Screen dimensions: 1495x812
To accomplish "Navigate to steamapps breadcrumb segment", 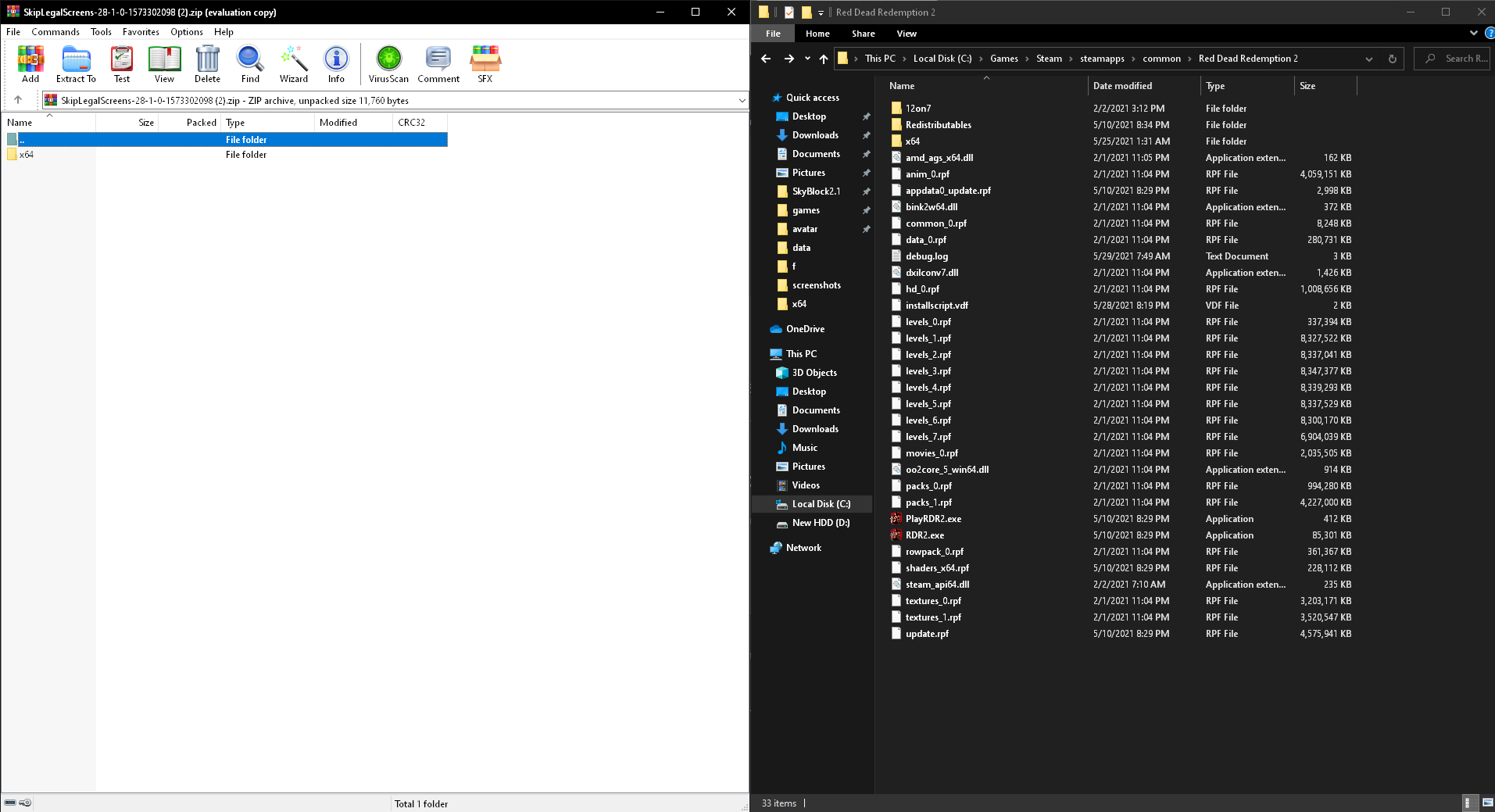I will (x=1102, y=59).
